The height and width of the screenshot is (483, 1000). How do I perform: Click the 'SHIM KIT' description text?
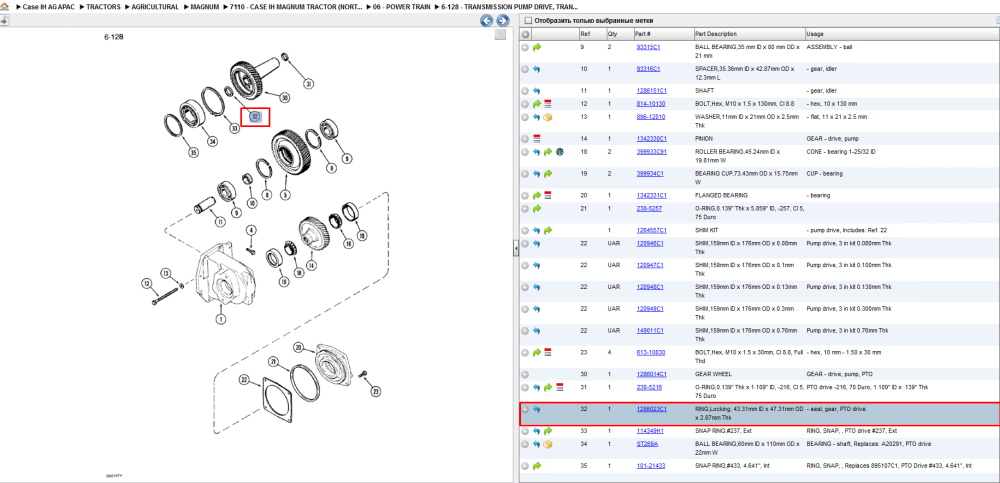(x=705, y=230)
